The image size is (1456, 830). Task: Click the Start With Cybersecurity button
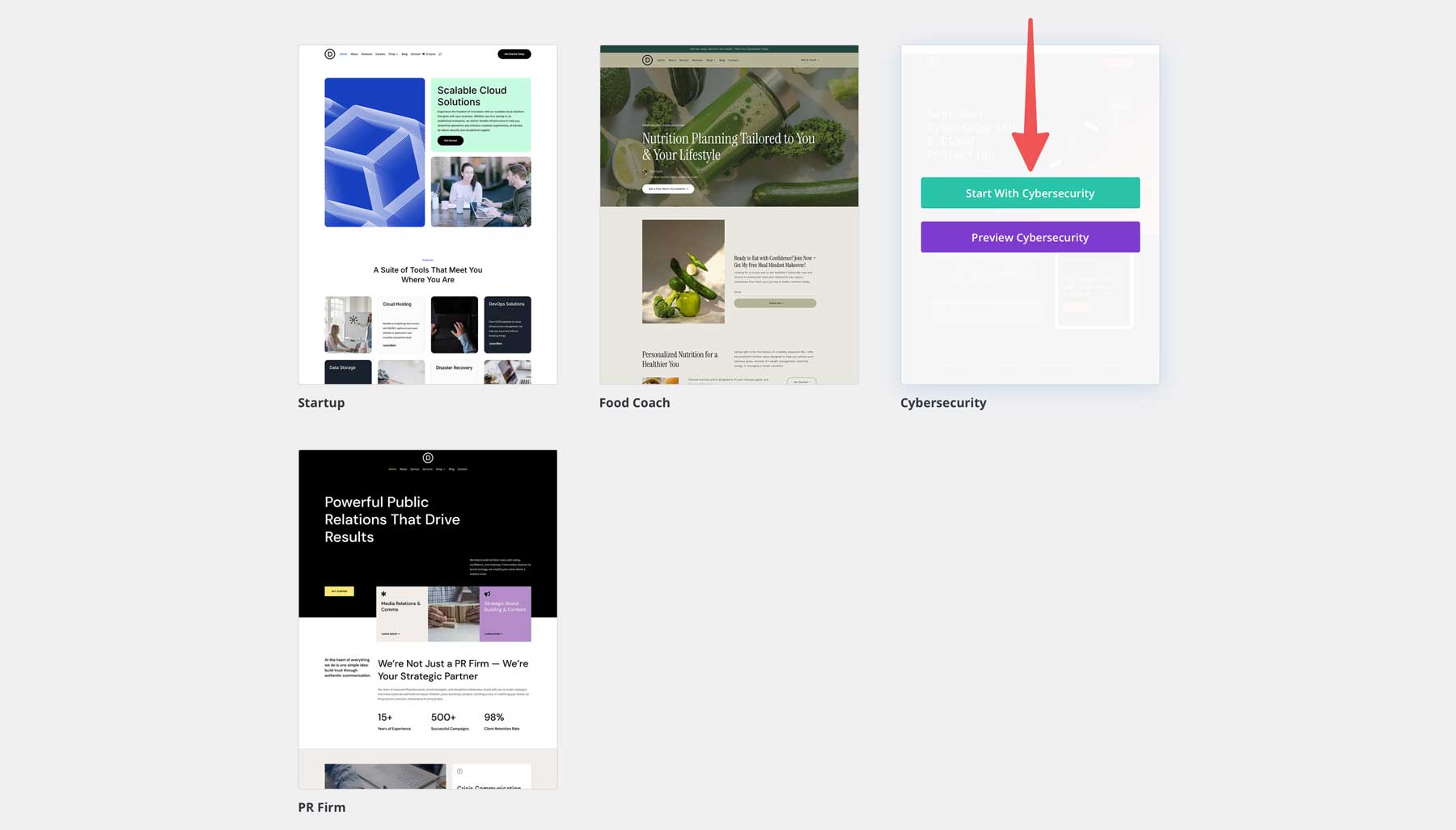[1030, 193]
